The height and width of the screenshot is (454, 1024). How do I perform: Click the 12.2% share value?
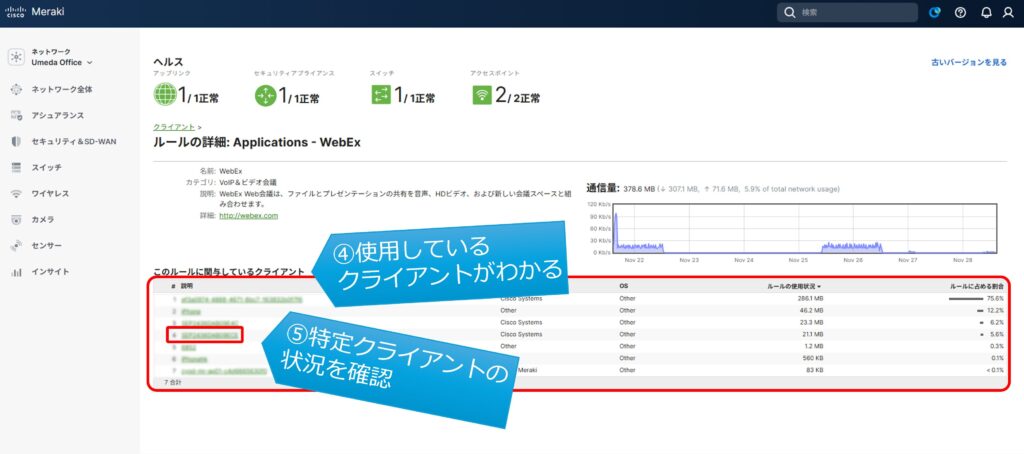995,311
